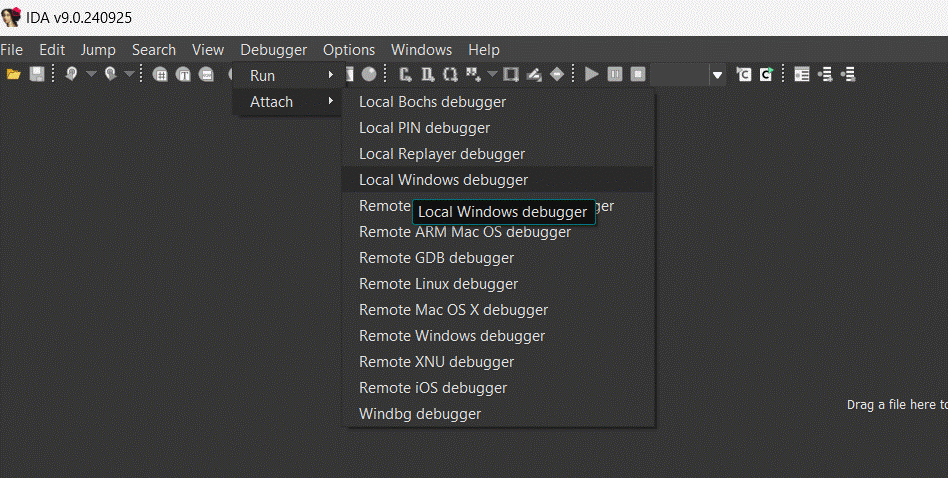Open the forward-history dropdown arrow

pos(129,74)
